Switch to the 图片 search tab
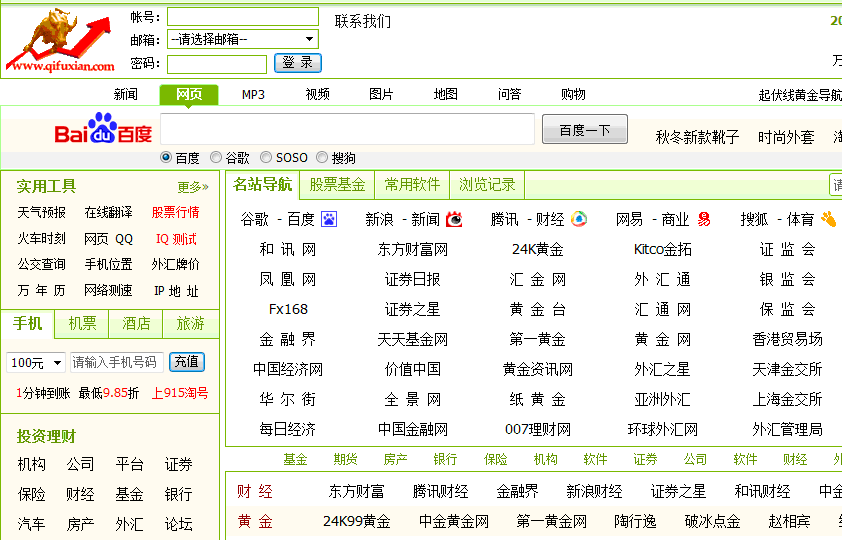This screenshot has height=540, width=842. pos(381,94)
